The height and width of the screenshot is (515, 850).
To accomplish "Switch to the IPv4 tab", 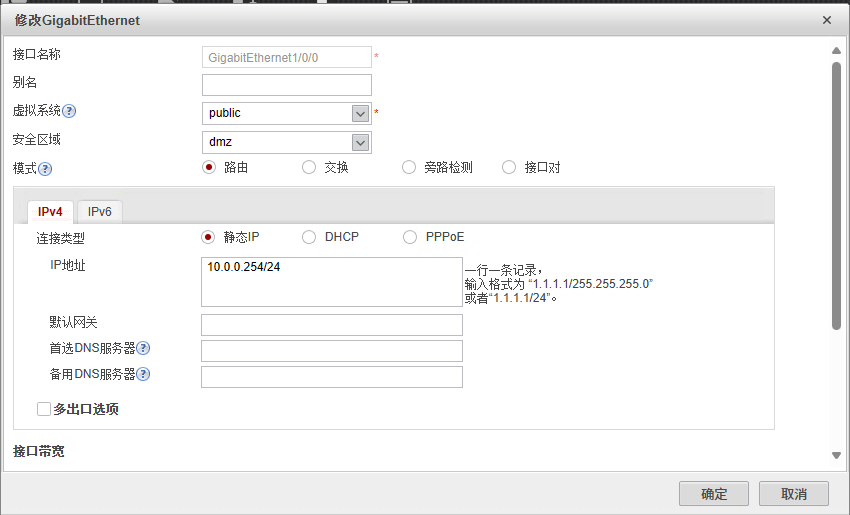I will (x=50, y=211).
